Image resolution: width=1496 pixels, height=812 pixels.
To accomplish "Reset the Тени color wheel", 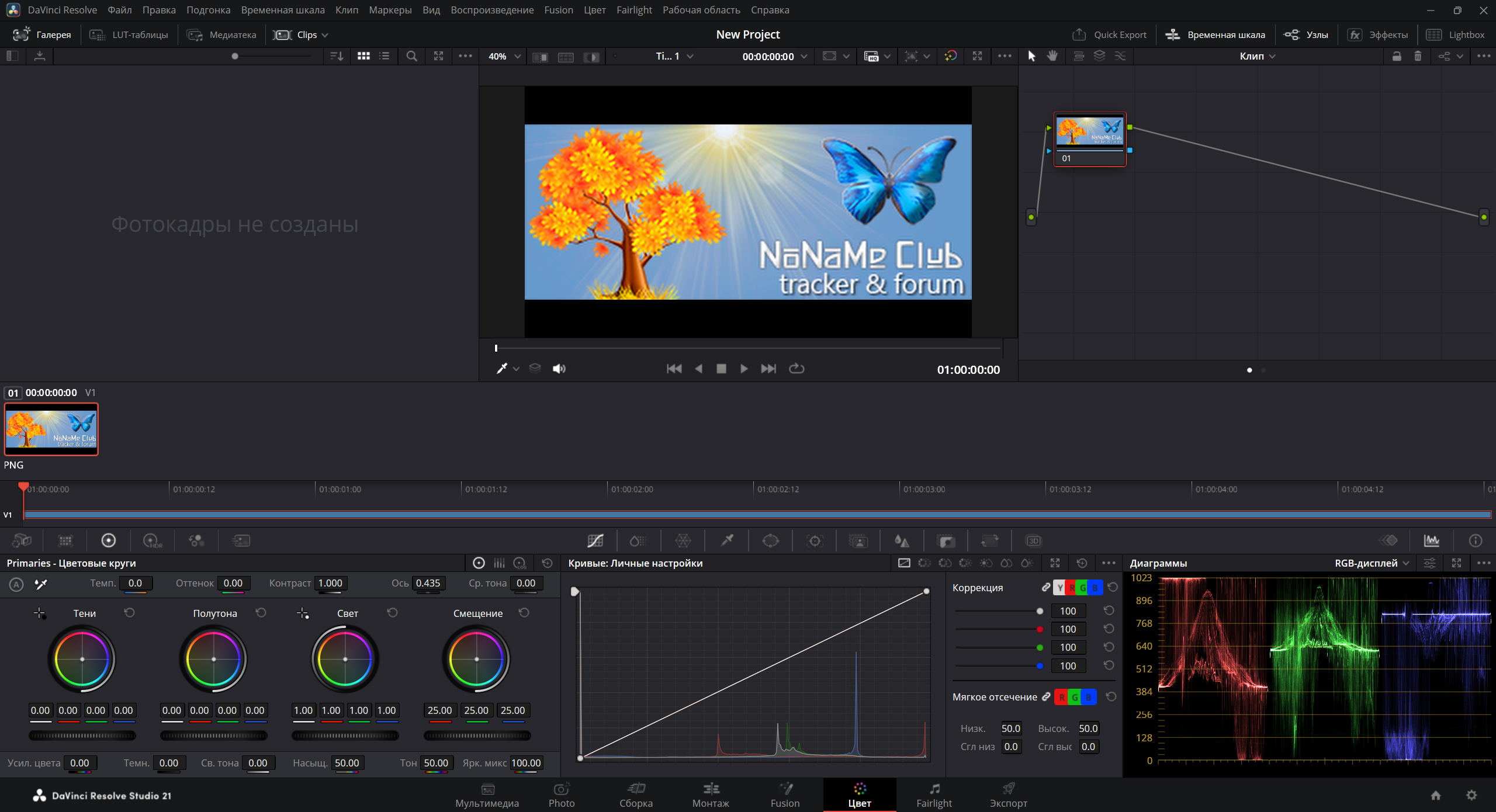I will [x=130, y=612].
